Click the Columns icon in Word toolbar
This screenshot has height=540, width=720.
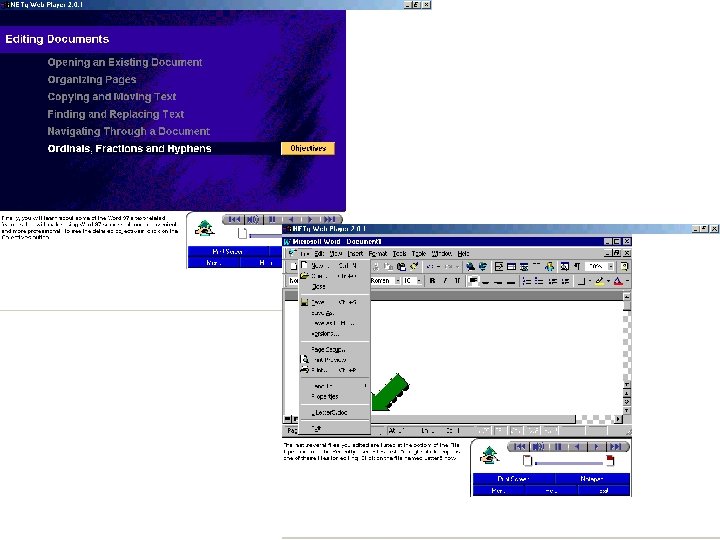536,265
